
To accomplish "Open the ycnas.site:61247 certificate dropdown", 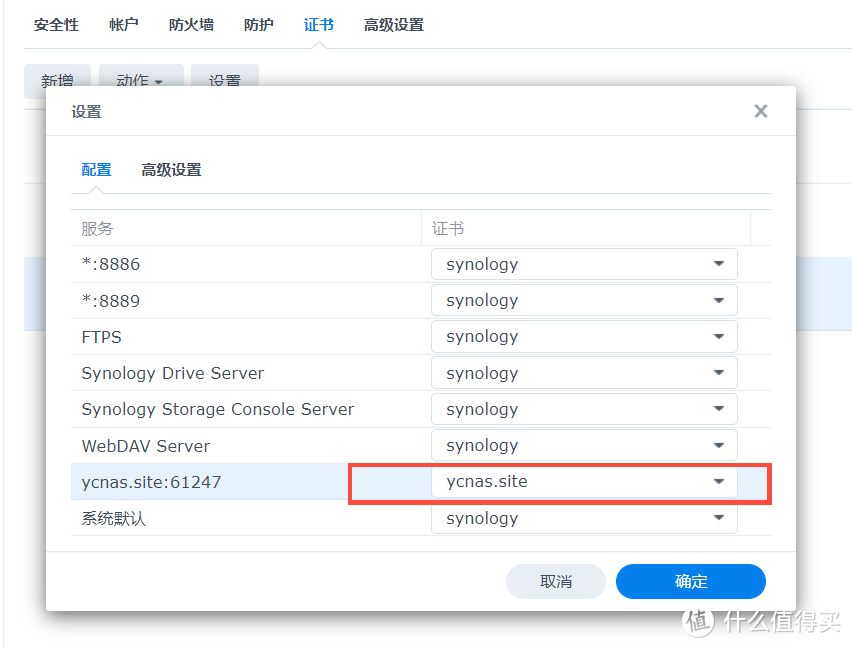I will 584,482.
